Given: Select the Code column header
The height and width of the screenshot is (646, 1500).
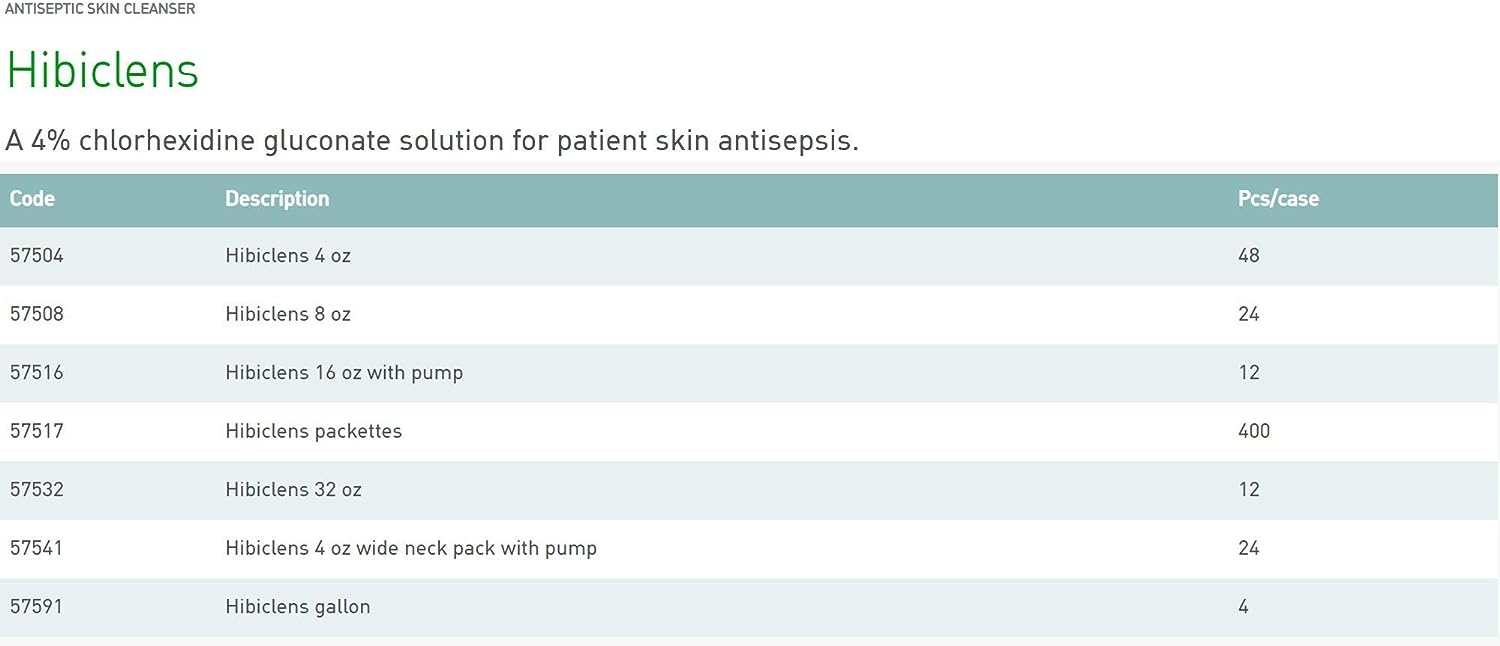Looking at the screenshot, I should point(32,199).
